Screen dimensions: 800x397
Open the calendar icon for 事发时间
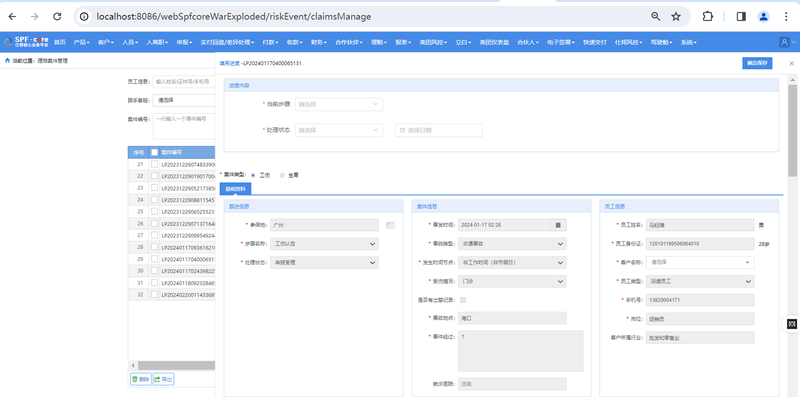click(558, 225)
